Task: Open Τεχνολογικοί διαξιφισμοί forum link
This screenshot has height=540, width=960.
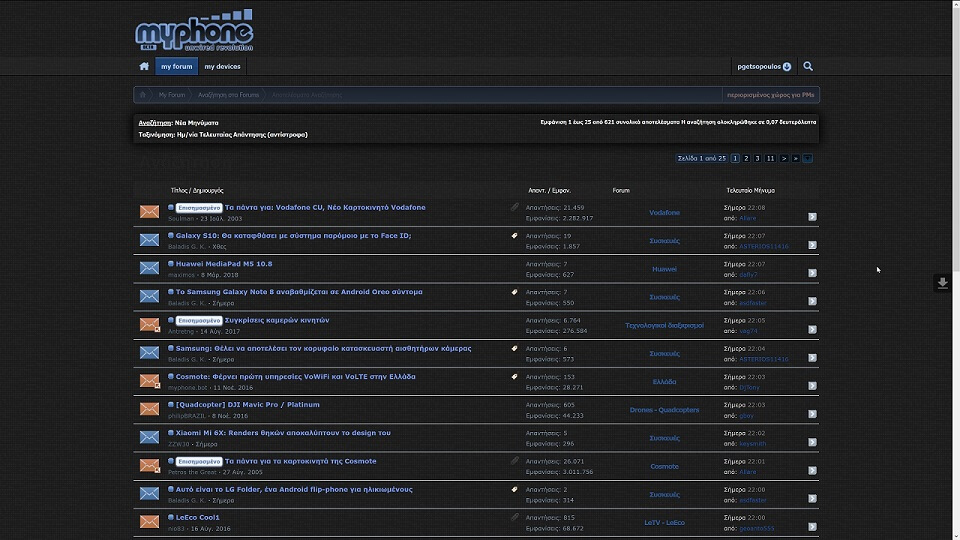Action: point(664,325)
